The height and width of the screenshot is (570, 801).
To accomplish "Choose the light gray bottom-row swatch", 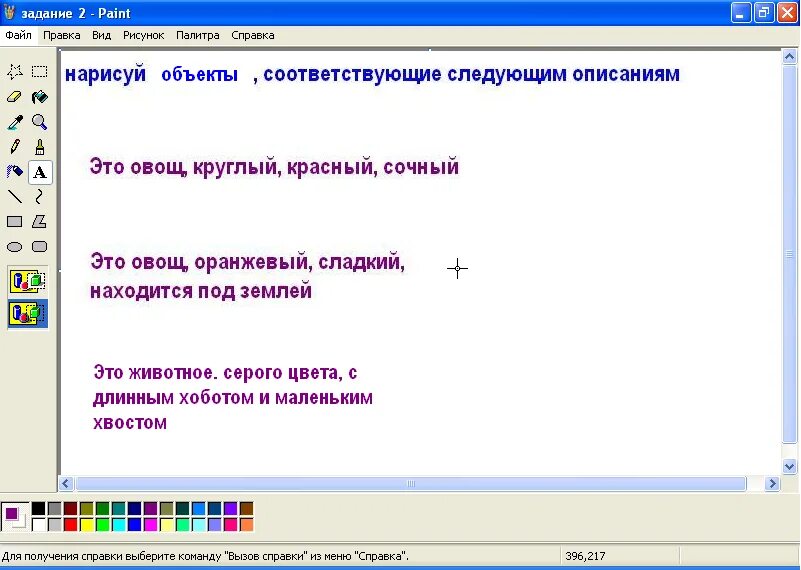I will [x=54, y=525].
